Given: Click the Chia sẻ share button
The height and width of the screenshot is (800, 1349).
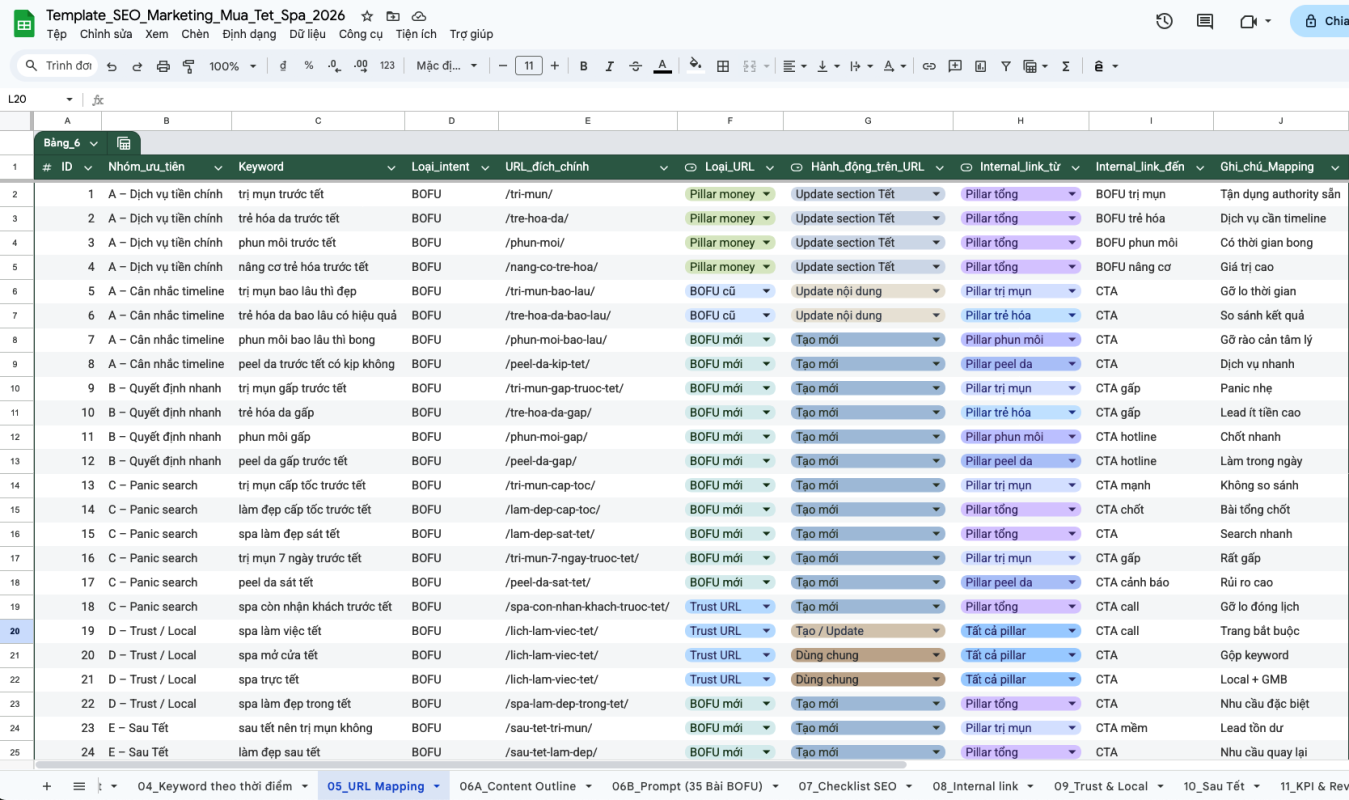Looking at the screenshot, I should click(x=1320, y=21).
